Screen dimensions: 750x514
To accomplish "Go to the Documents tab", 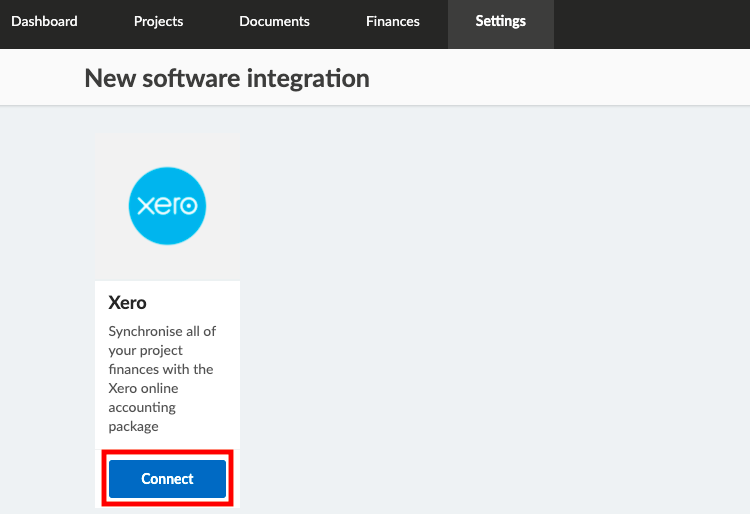I will [x=274, y=22].
